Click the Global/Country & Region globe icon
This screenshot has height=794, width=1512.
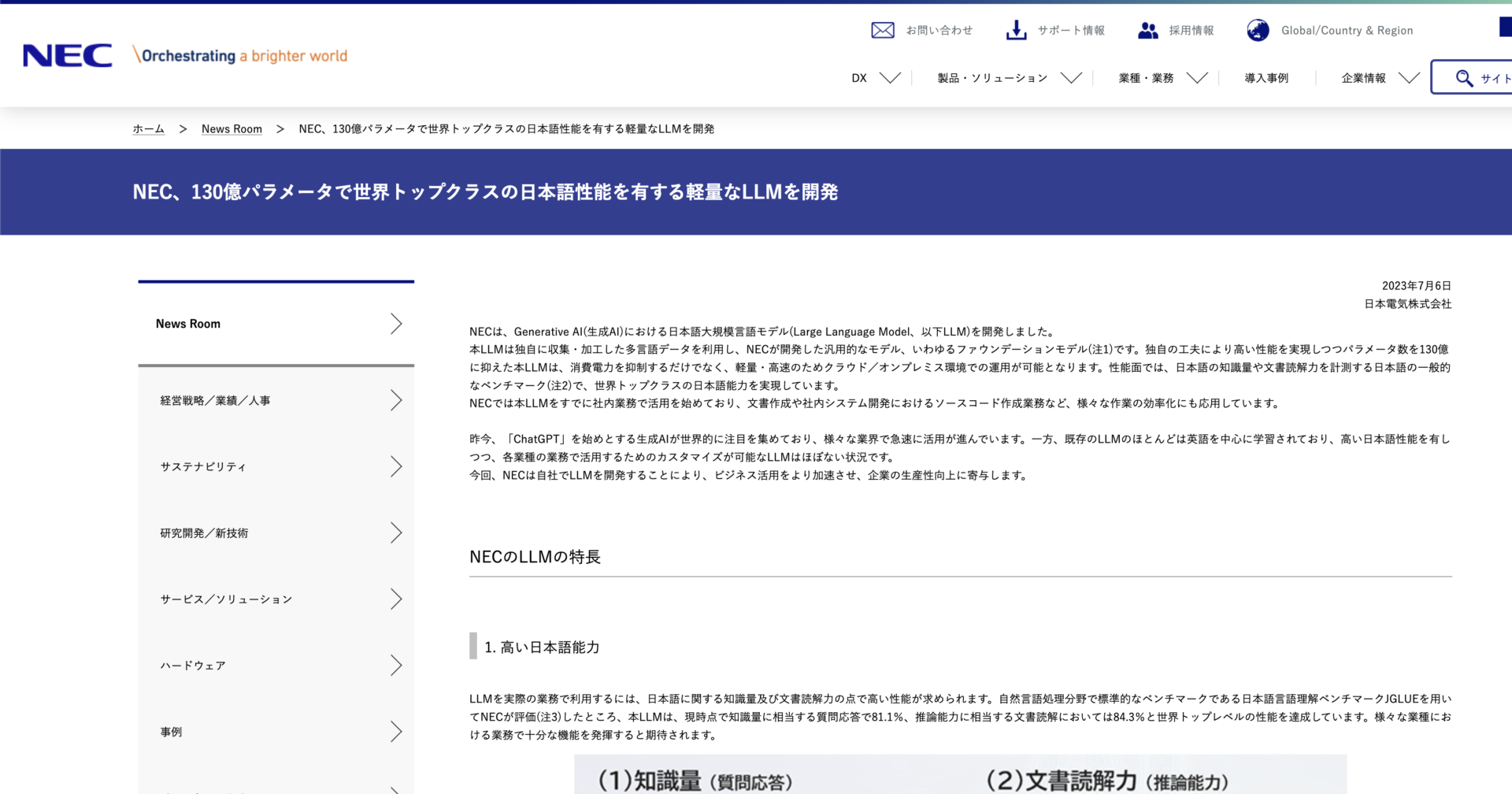[1258, 30]
